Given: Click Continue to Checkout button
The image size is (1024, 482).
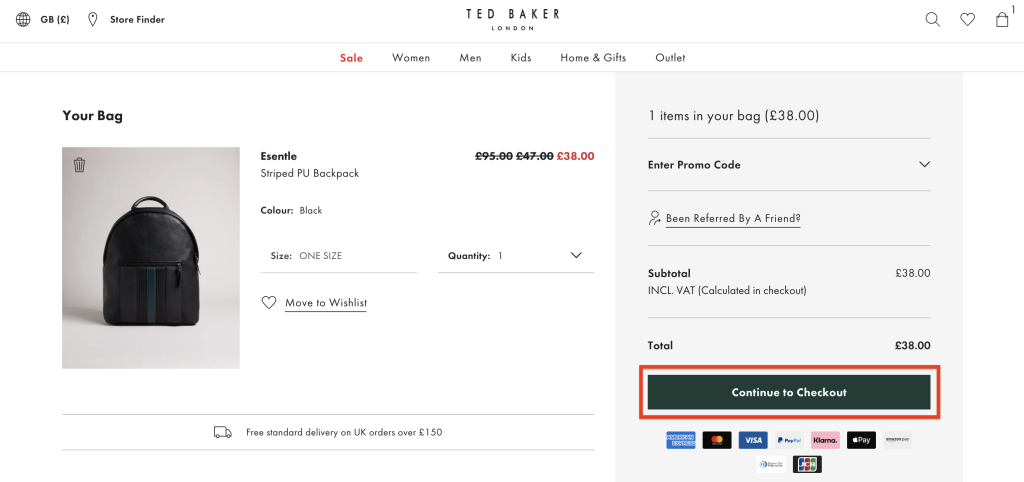Looking at the screenshot, I should pos(789,392).
